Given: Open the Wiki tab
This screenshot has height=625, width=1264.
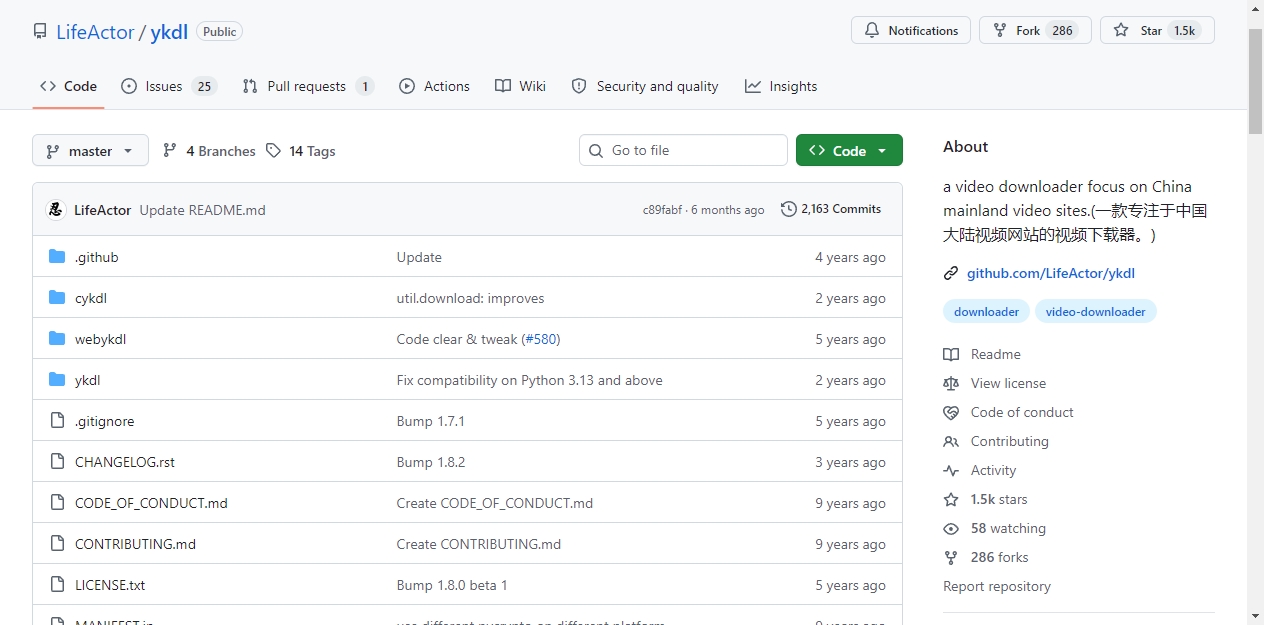Looking at the screenshot, I should (x=520, y=86).
